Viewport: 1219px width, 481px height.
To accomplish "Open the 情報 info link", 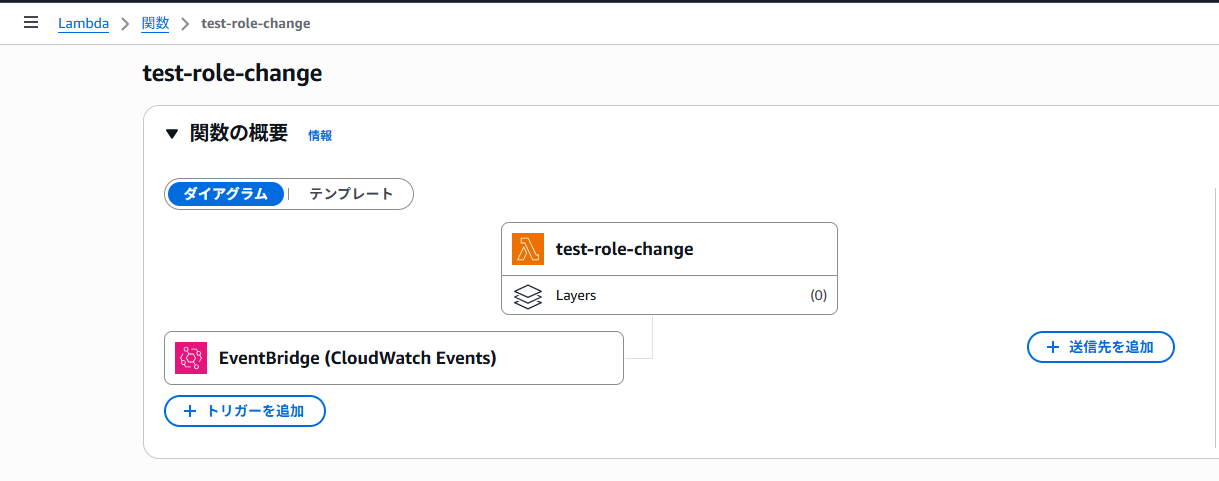I will [320, 136].
